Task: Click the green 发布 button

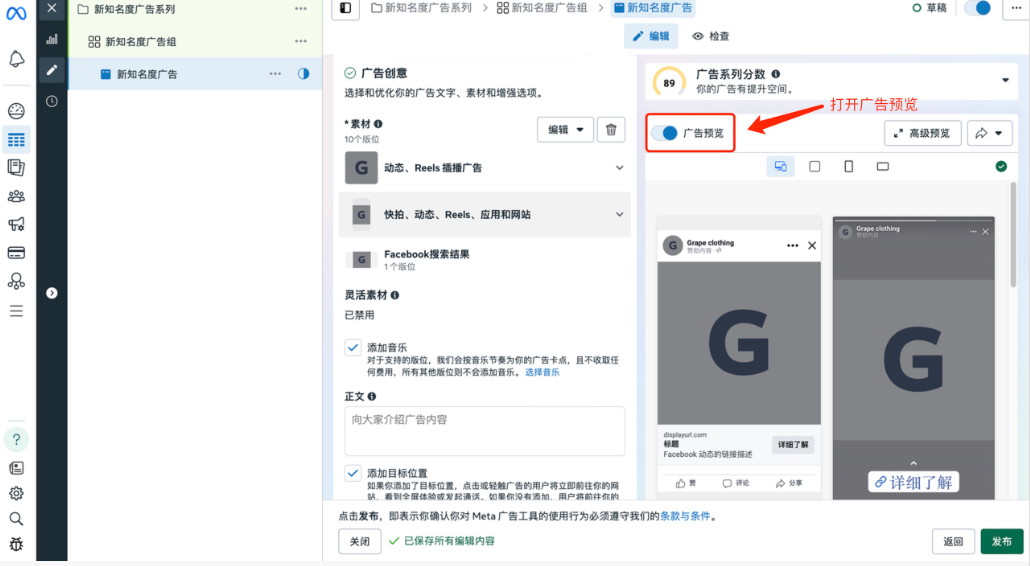Action: (1001, 541)
